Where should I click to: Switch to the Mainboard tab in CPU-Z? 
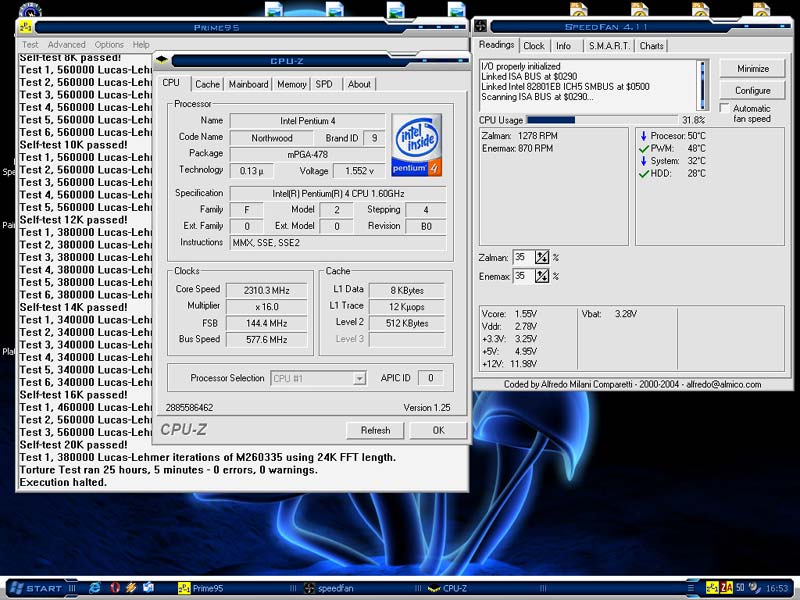[x=248, y=85]
